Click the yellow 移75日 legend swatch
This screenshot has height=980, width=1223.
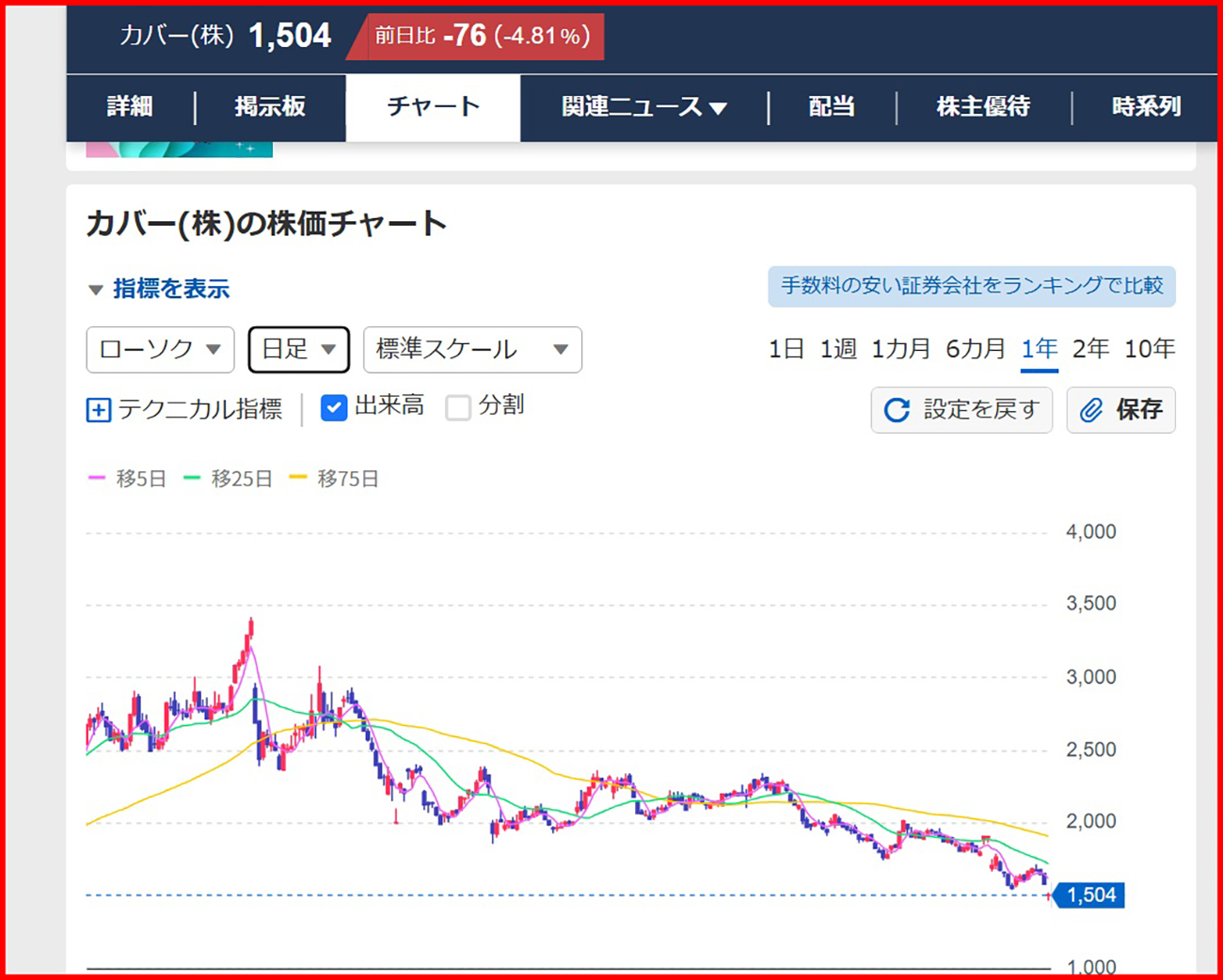(298, 479)
